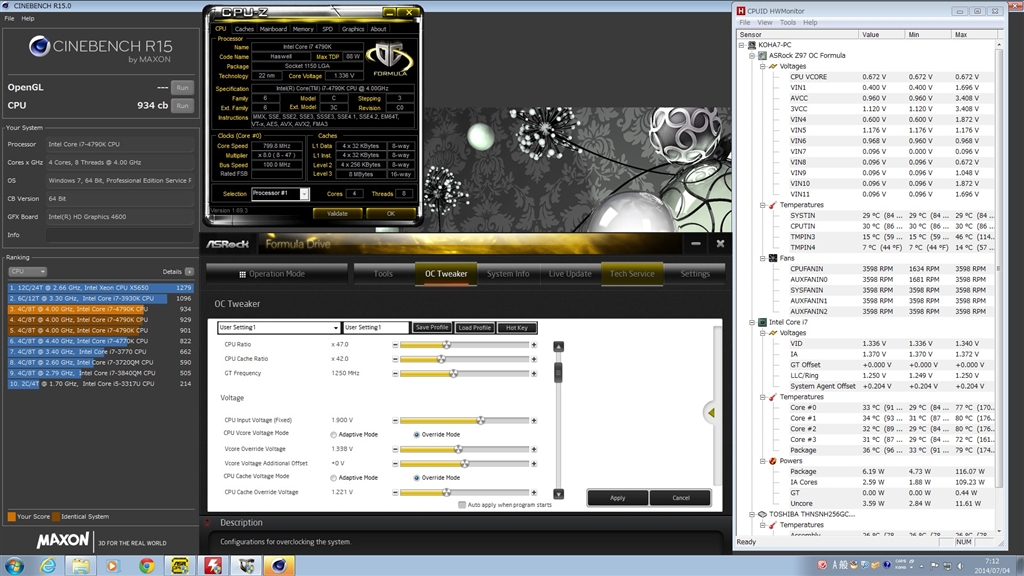This screenshot has height=576, width=1024.
Task: Select Override Mode for CPU Cache Voltage
Action: 417,478
